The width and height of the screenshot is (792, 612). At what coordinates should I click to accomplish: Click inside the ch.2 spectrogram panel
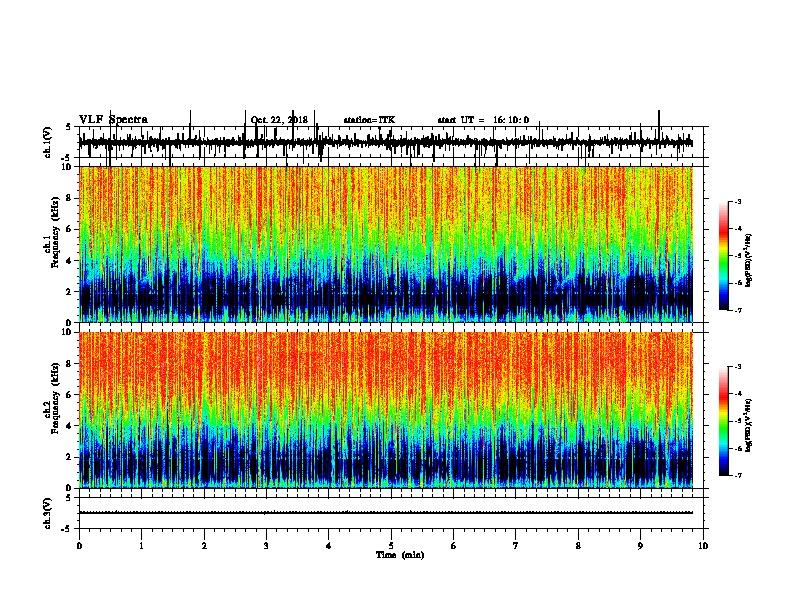coord(386,410)
